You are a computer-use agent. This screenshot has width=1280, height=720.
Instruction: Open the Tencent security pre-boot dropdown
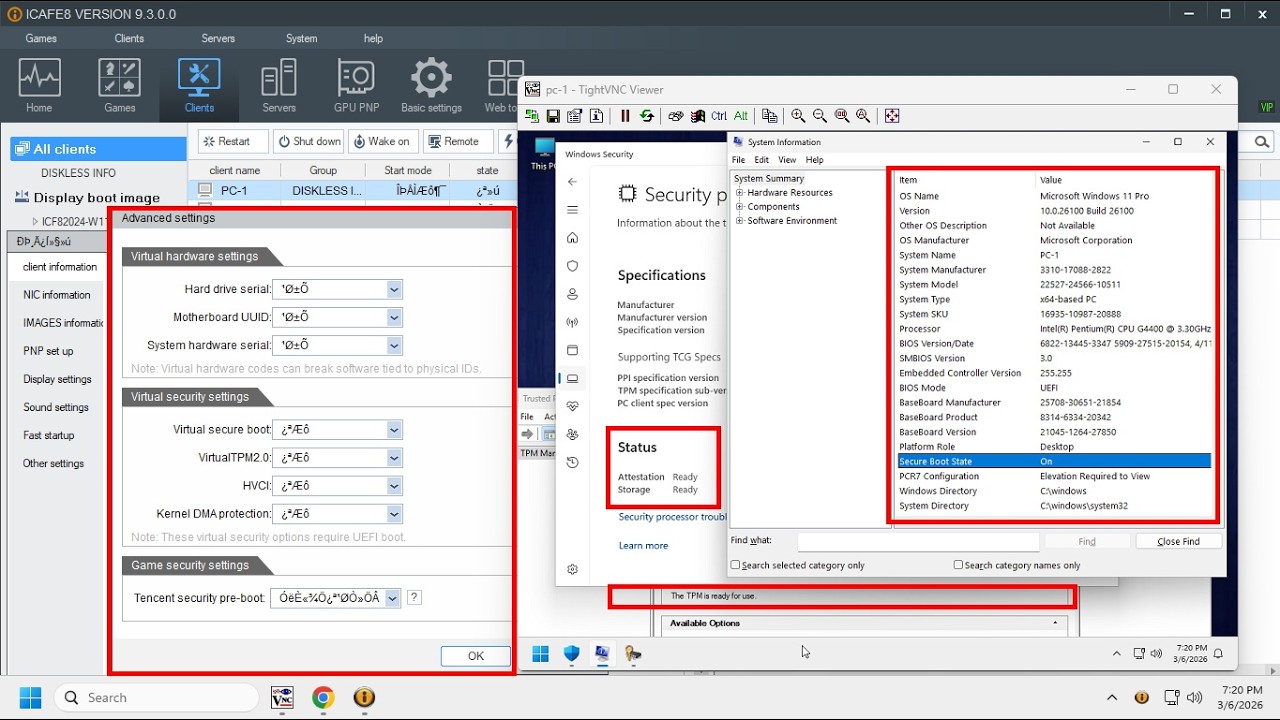click(x=392, y=598)
